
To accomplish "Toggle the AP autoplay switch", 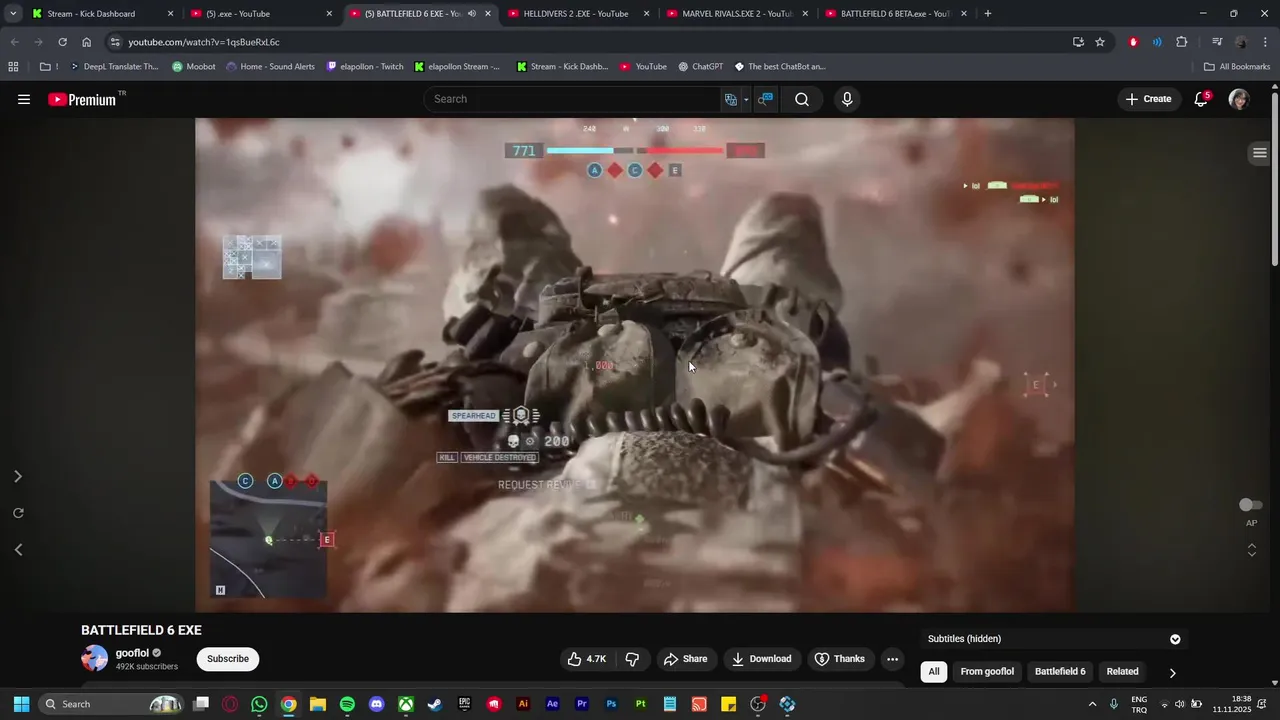I will (1250, 505).
